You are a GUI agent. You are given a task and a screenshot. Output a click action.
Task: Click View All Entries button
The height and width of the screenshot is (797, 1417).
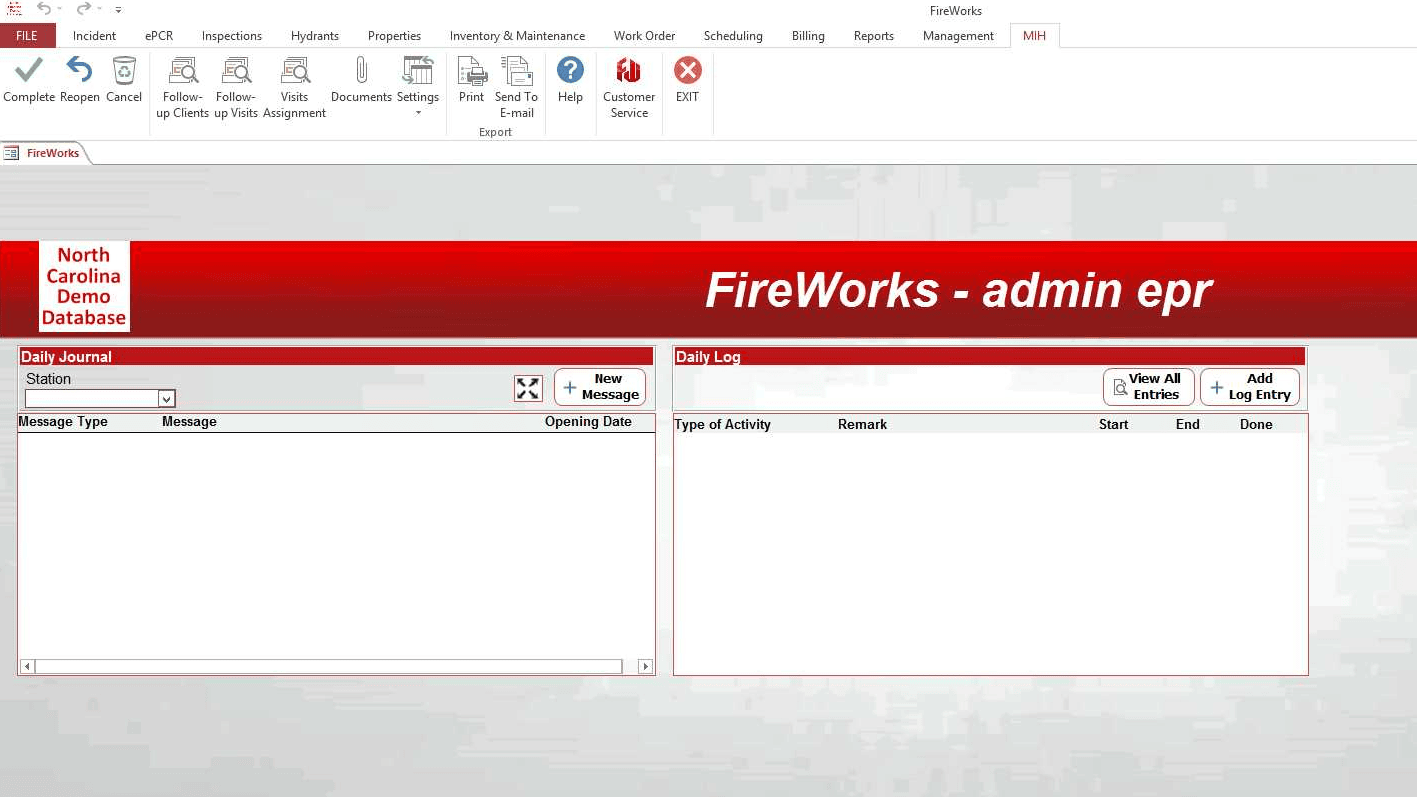(1148, 387)
